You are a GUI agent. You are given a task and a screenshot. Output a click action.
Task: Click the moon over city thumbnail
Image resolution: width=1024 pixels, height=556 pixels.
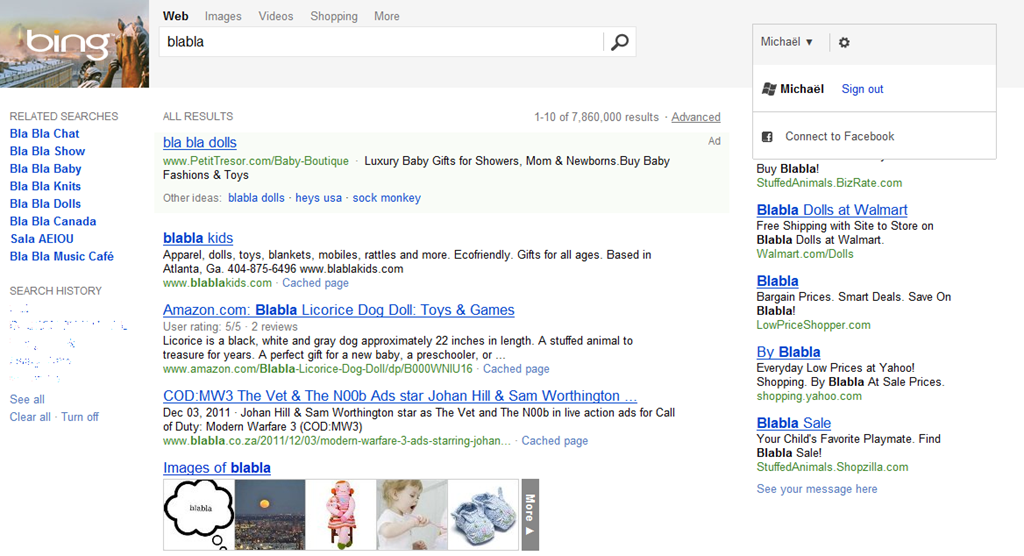click(270, 515)
